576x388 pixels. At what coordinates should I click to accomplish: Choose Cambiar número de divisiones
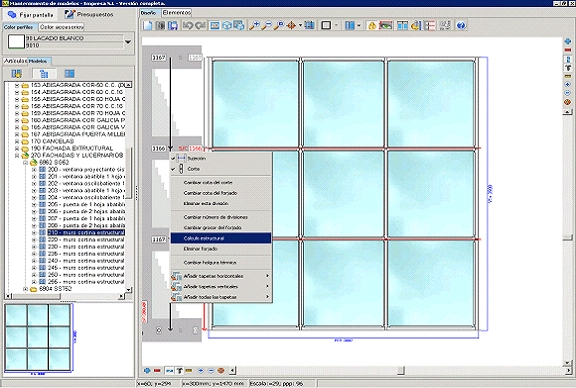221,217
